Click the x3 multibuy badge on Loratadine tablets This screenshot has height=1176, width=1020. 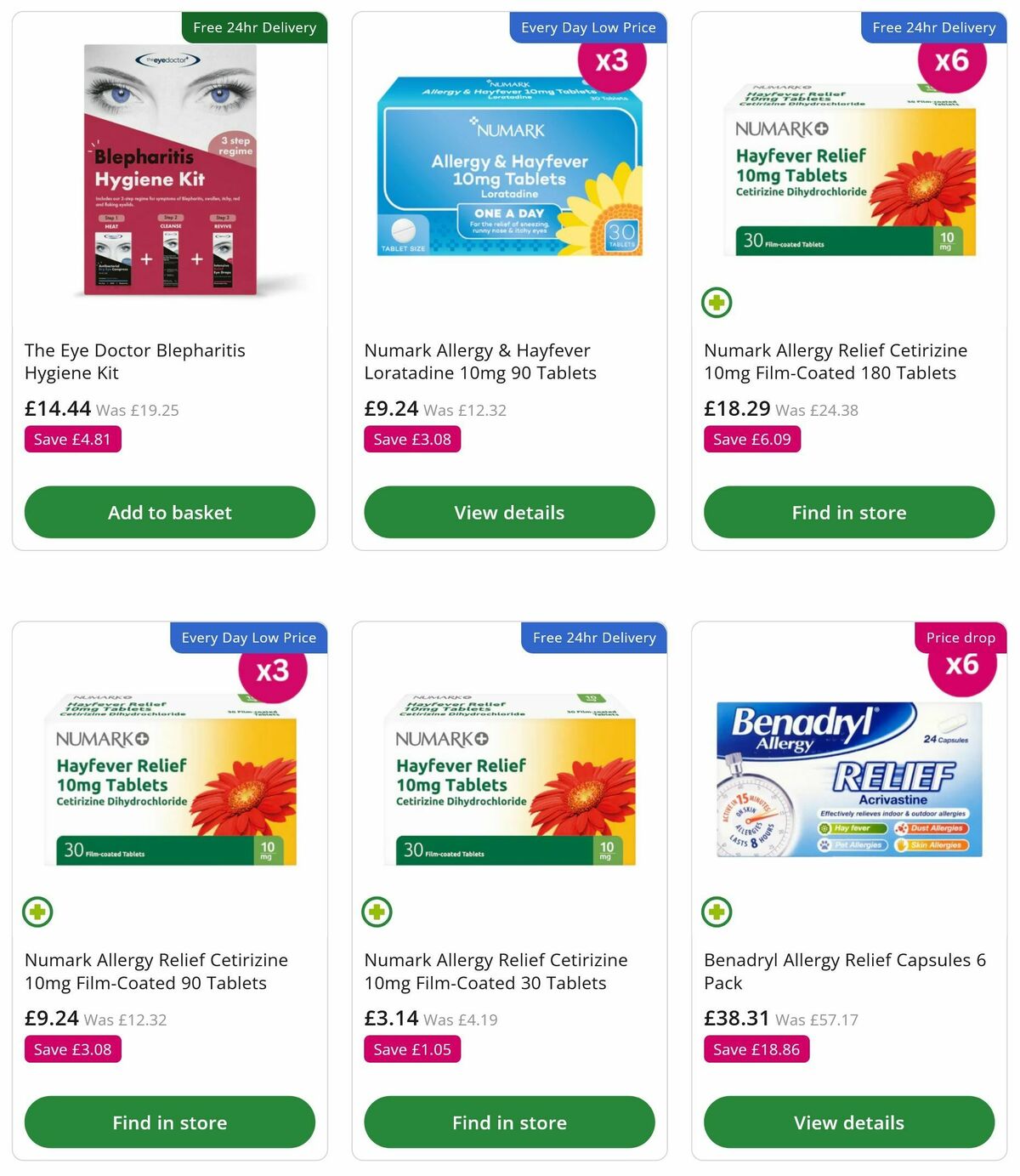(614, 61)
